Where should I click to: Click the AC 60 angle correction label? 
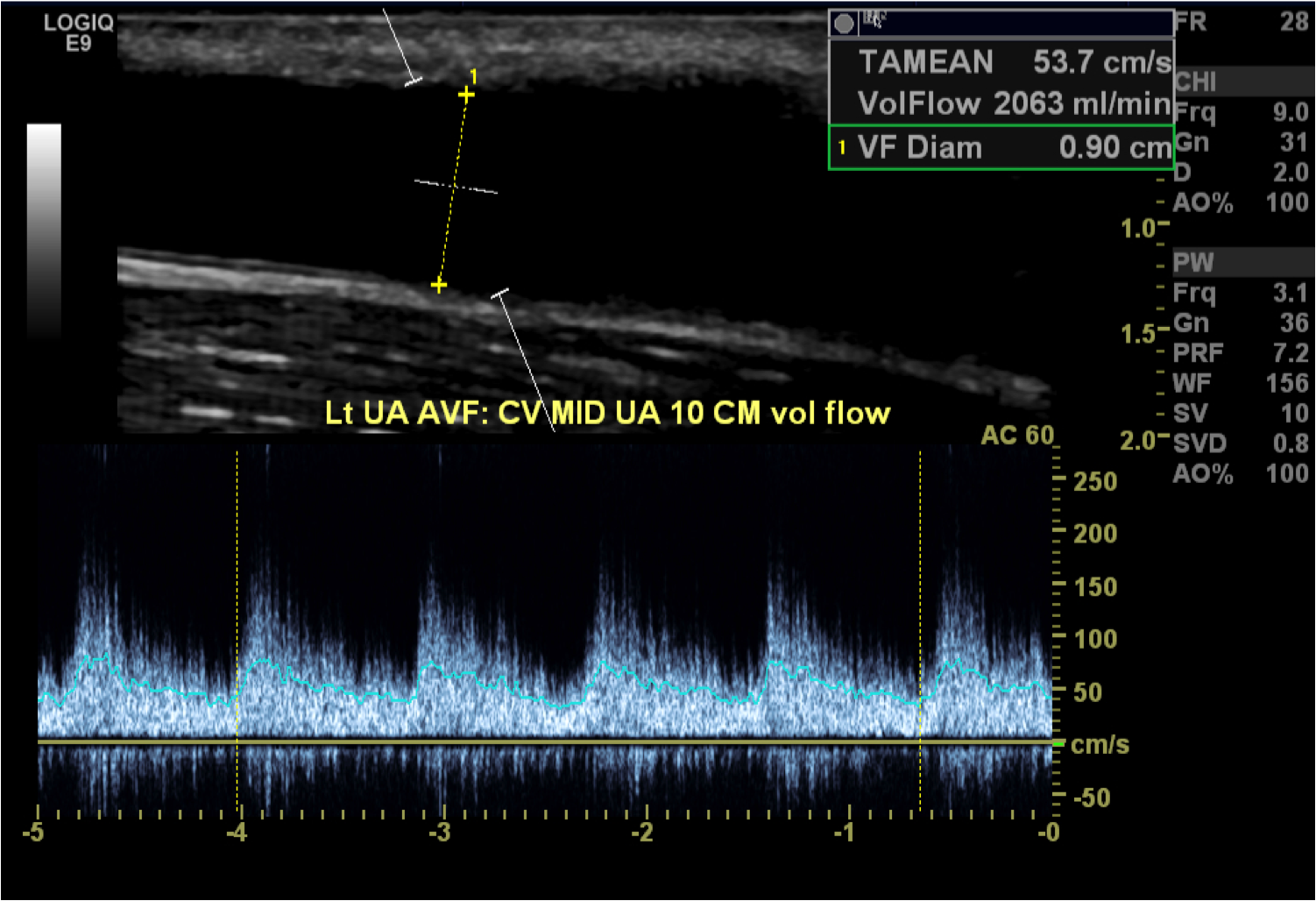[1016, 435]
